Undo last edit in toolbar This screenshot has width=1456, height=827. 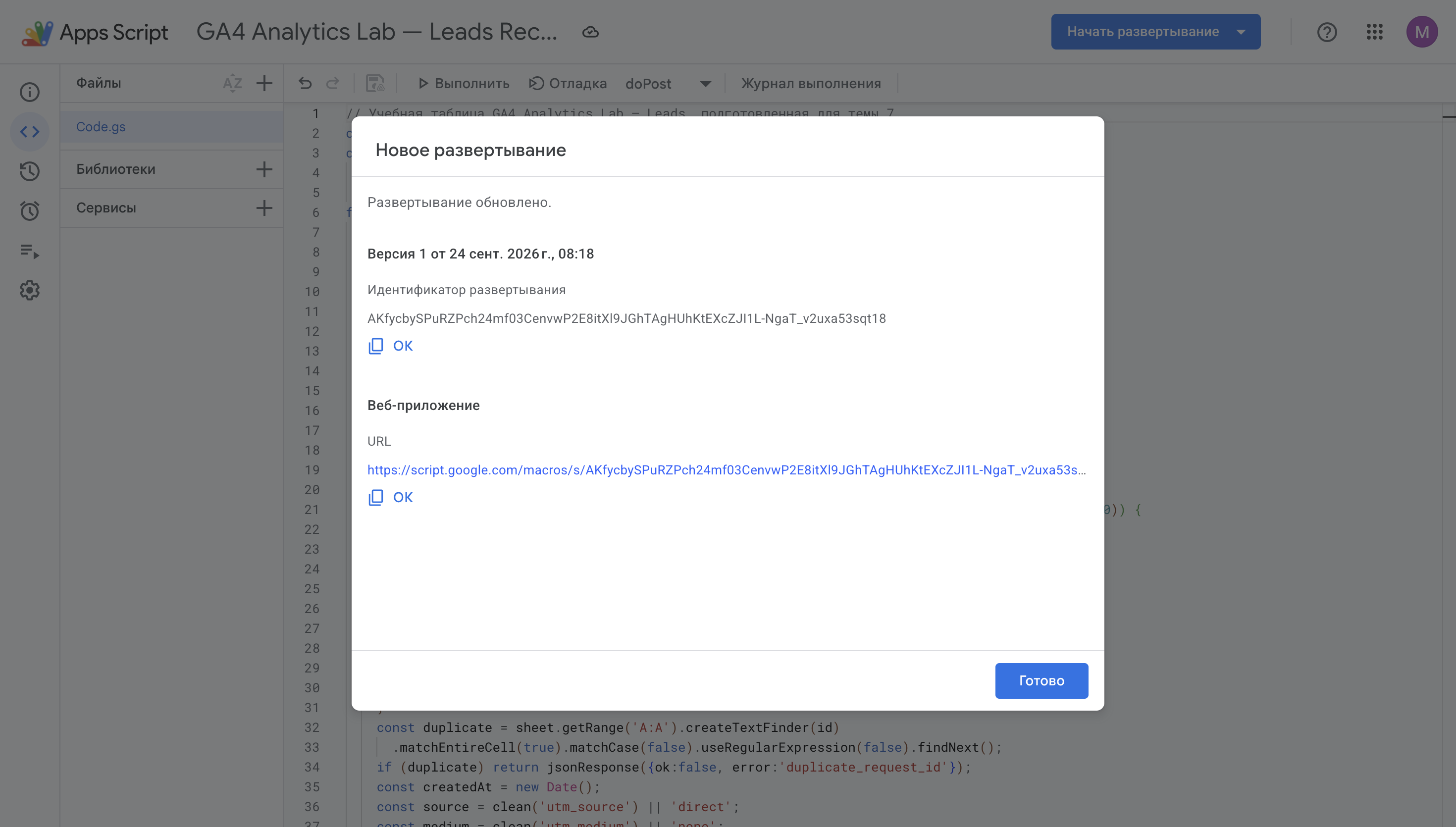(x=305, y=84)
